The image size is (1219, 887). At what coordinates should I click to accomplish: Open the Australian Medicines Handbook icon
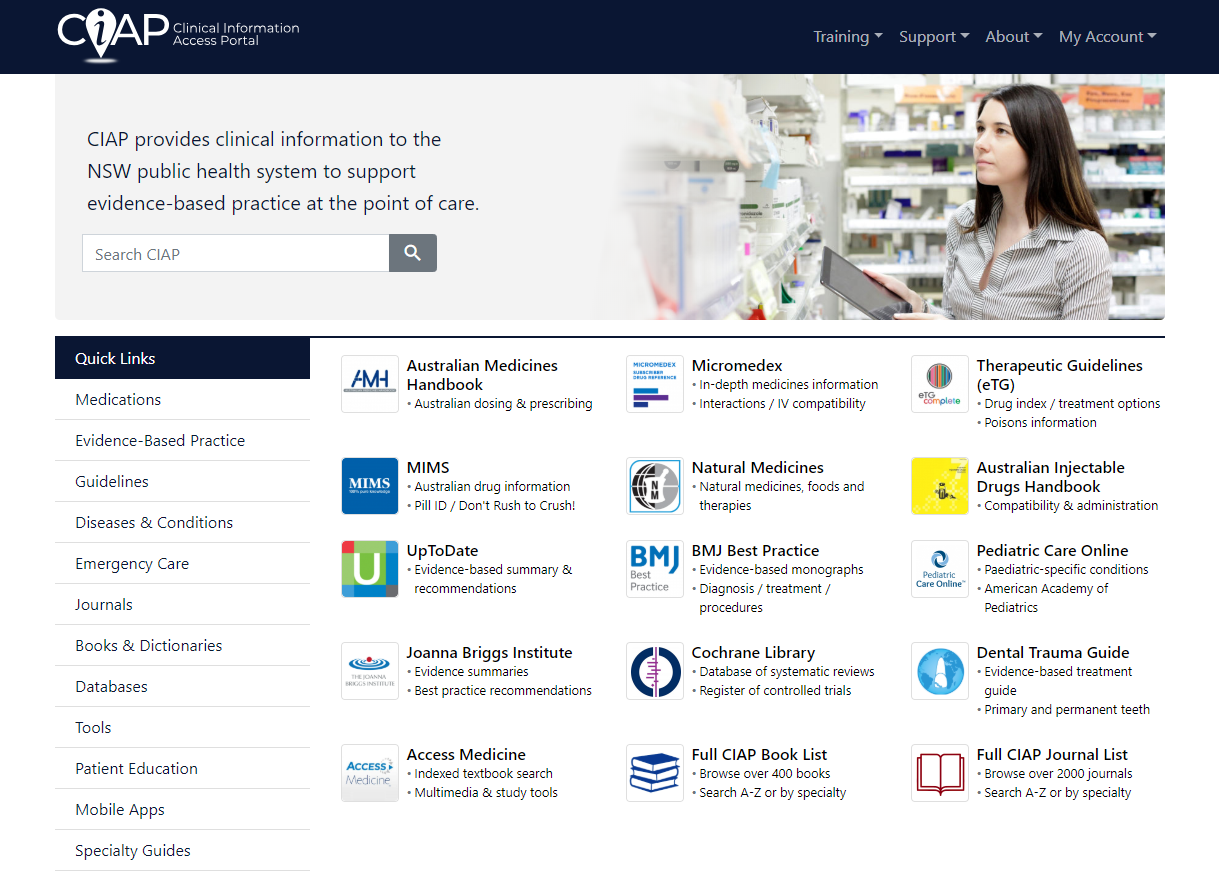tap(369, 384)
